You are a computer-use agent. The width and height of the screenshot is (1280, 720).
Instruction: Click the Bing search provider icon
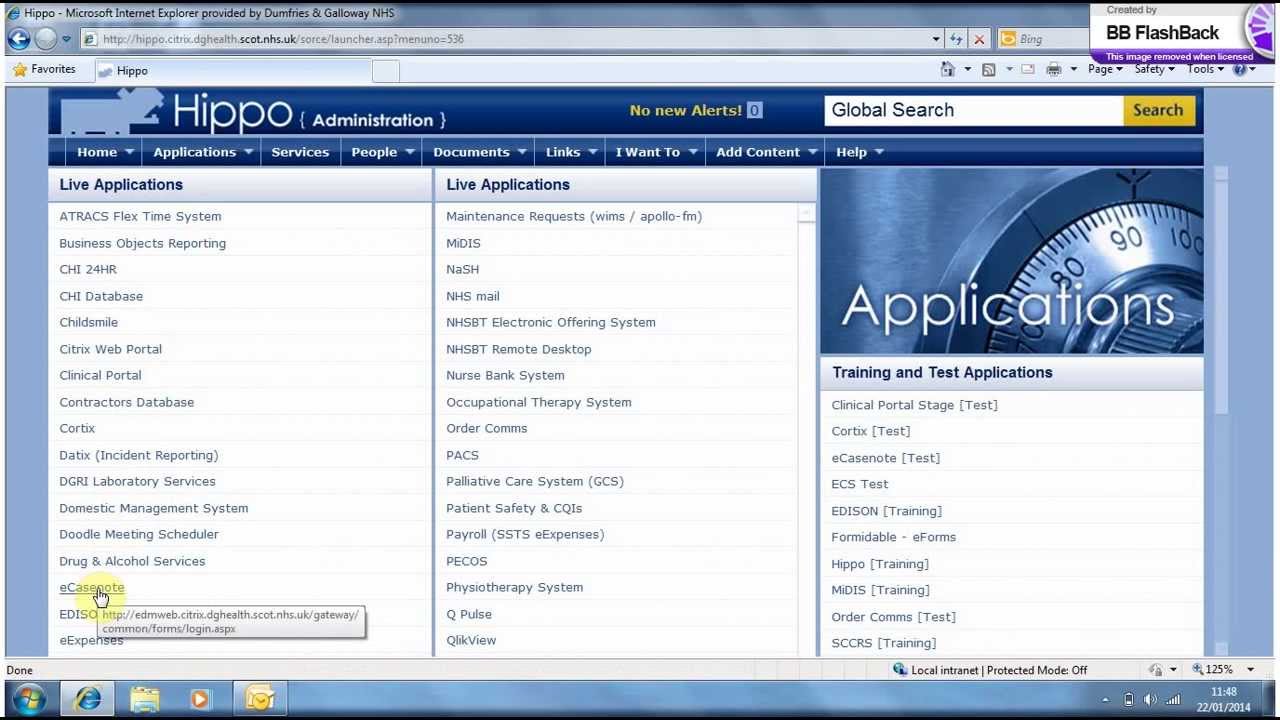click(1008, 39)
